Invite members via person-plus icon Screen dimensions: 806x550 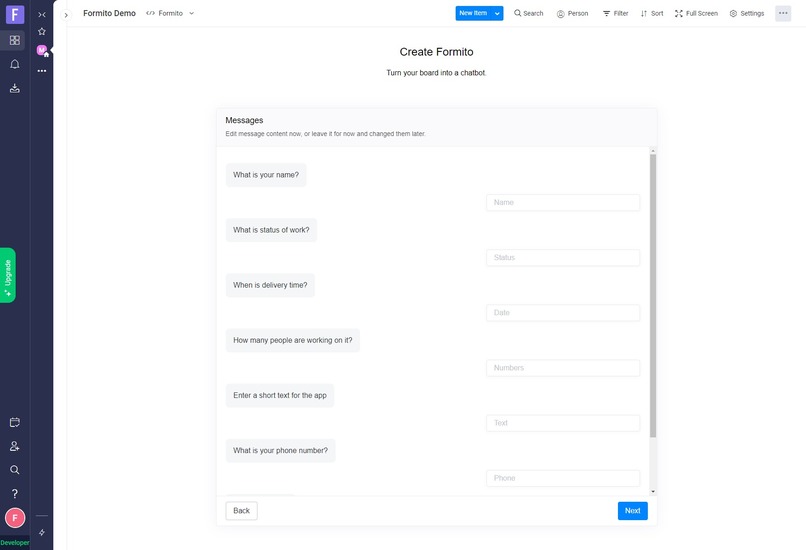coord(14,446)
